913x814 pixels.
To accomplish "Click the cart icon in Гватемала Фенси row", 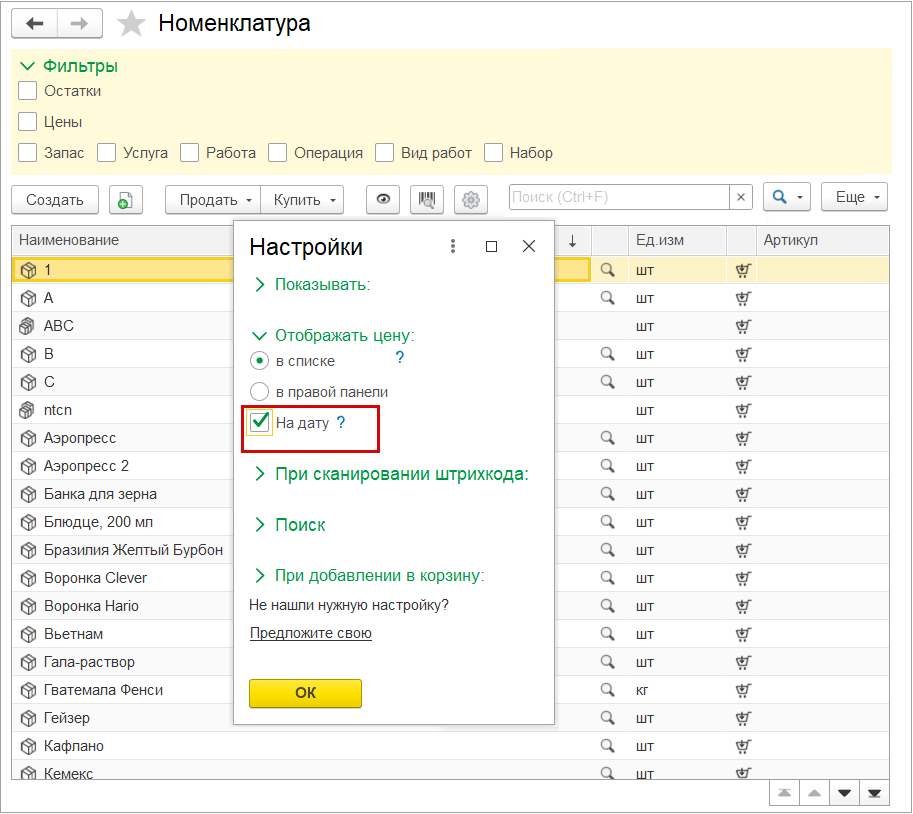I will coord(742,690).
